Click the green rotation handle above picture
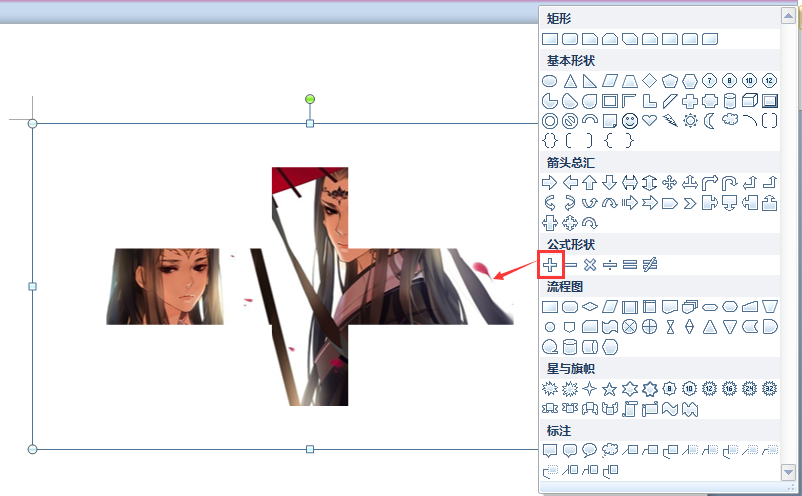This screenshot has width=802, height=496. click(x=310, y=99)
